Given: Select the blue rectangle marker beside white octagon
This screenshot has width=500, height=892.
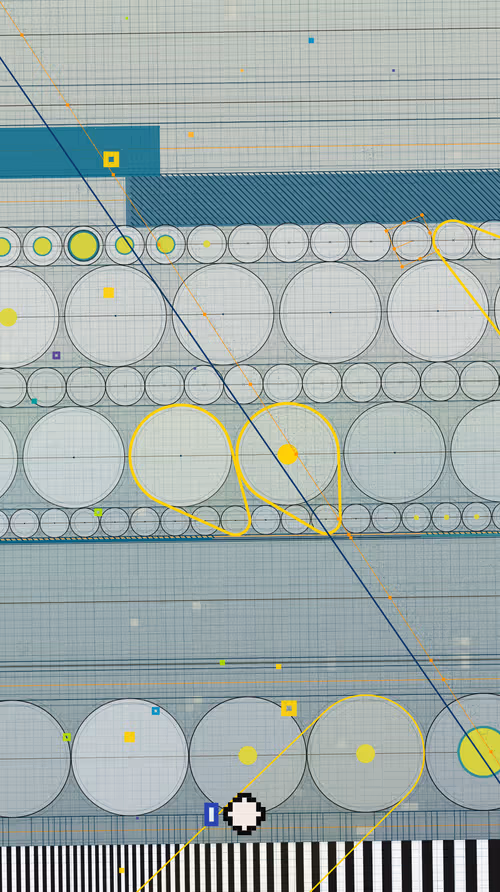Looking at the screenshot, I should coord(211,815).
